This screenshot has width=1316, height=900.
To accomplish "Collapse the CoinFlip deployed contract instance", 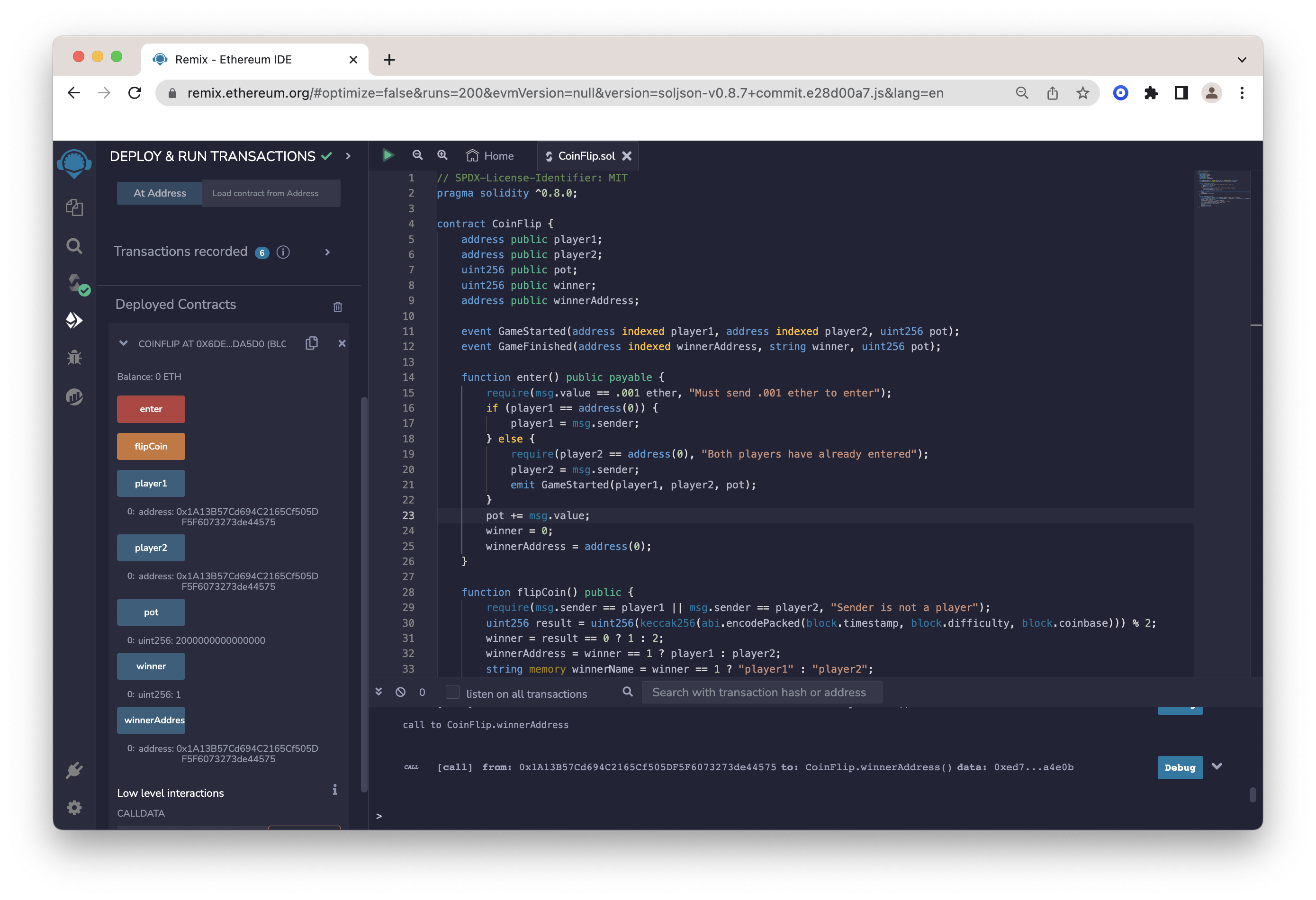I will click(x=123, y=343).
